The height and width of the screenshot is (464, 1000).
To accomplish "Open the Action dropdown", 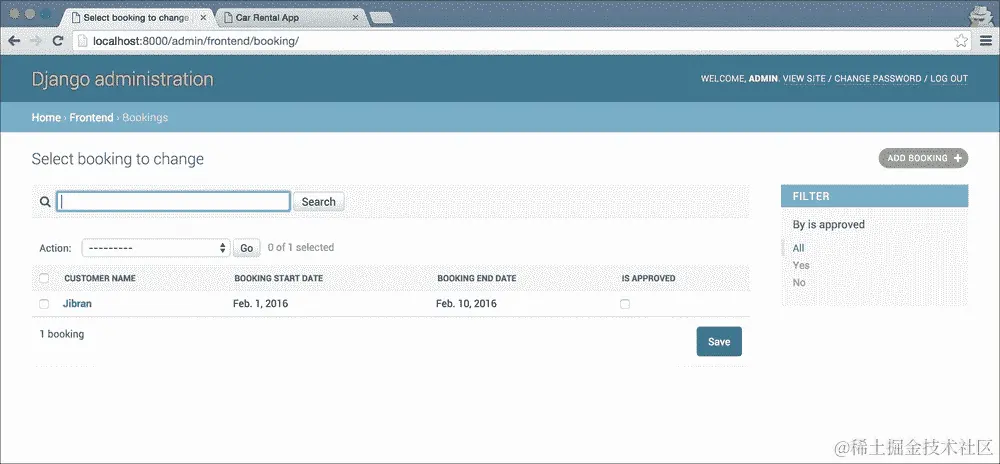I will pyautogui.click(x=156, y=248).
